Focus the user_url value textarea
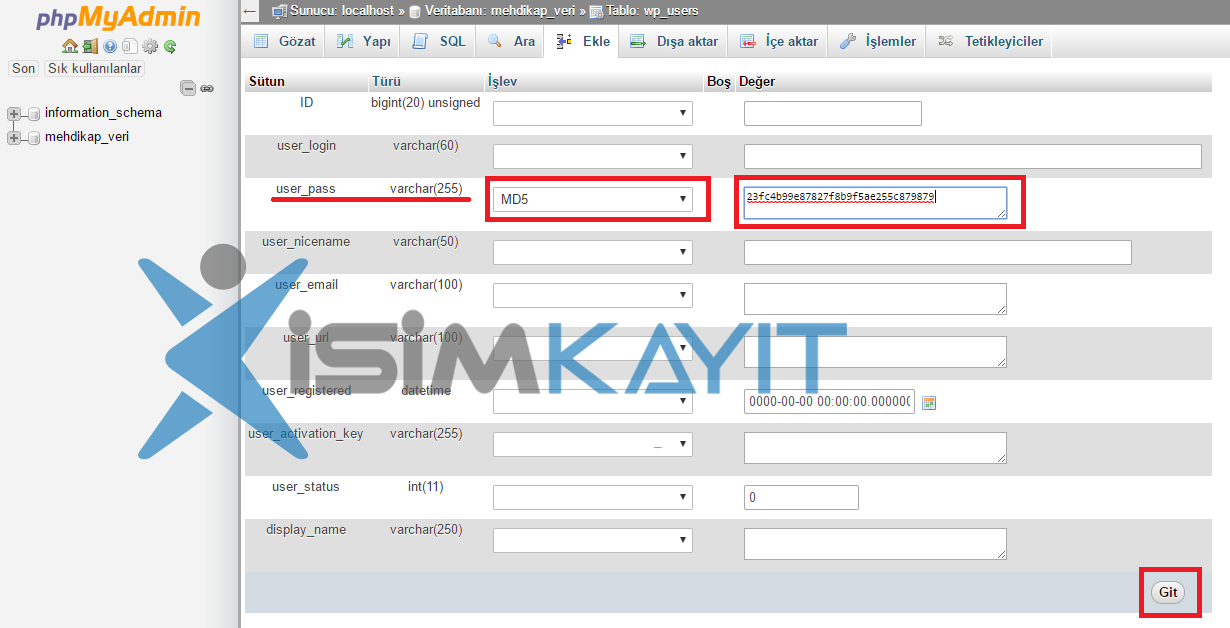Screen dimensions: 1230x628 tap(875, 351)
